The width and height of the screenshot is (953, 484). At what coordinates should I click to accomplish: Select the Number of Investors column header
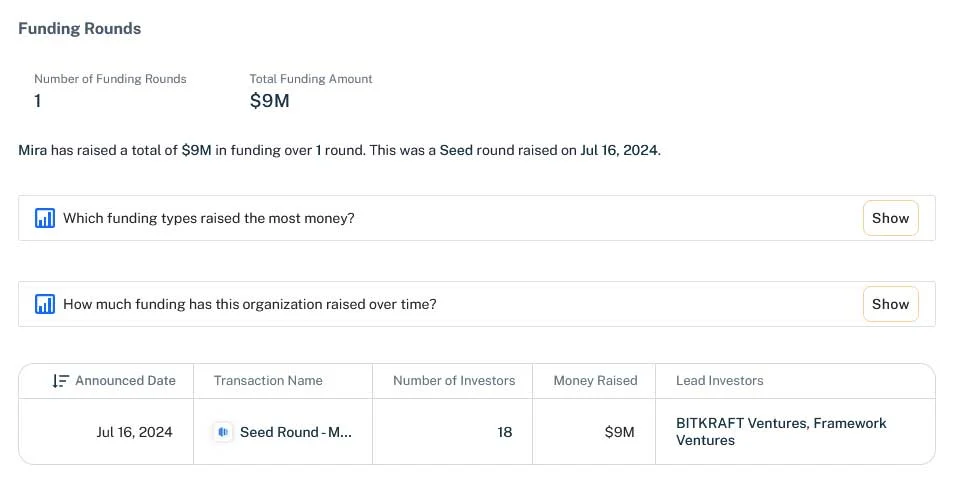click(x=454, y=381)
